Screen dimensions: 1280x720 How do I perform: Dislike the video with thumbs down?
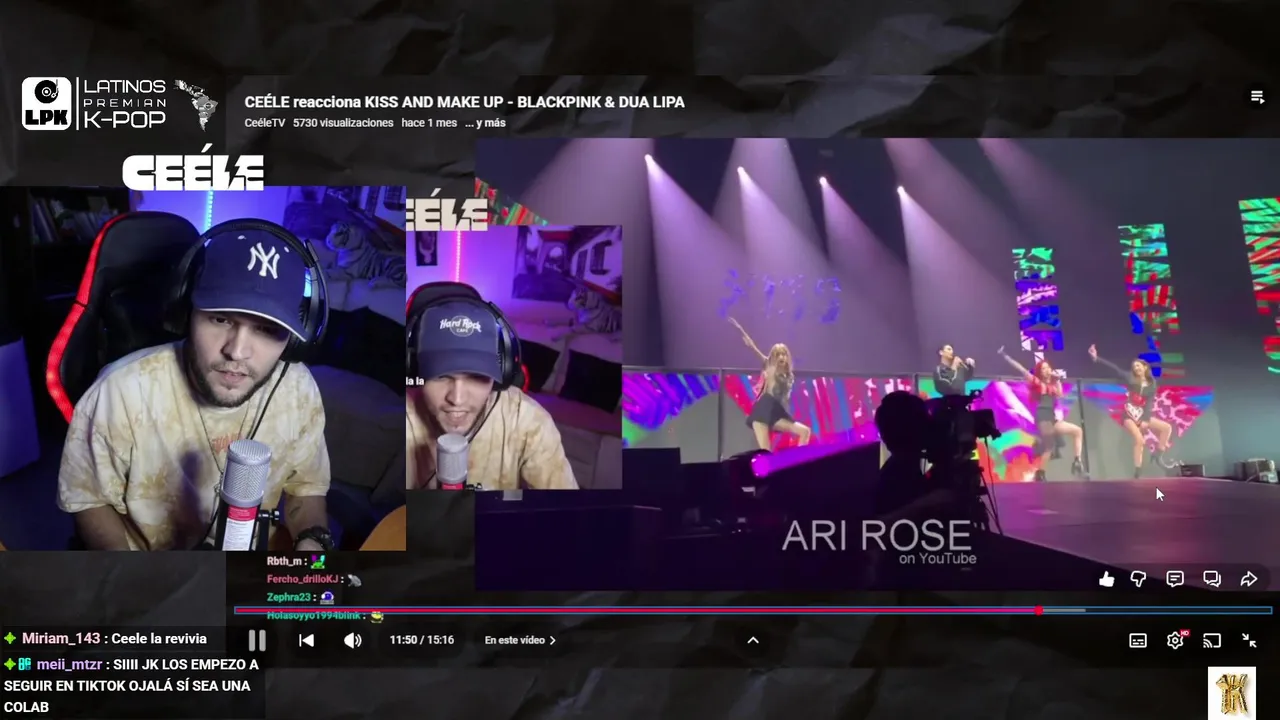click(1138, 579)
